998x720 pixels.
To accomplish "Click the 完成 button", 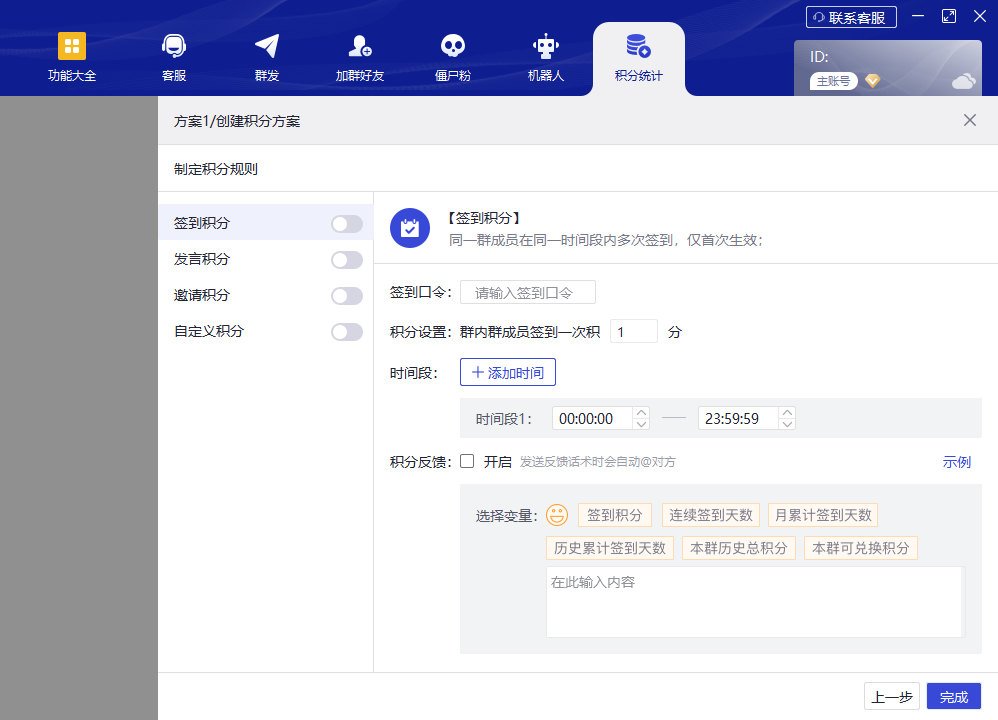I will [x=953, y=696].
